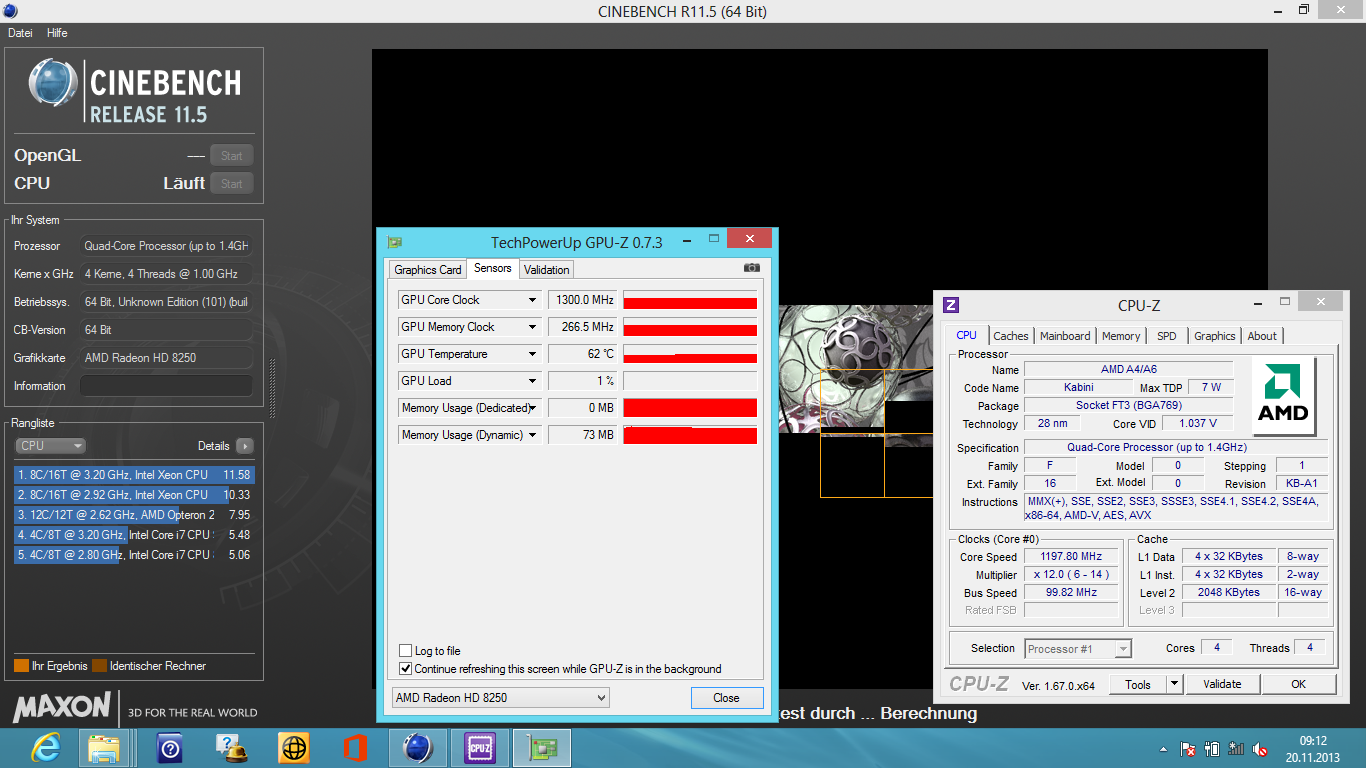Viewport: 1366px width, 768px height.
Task: Uncheck Continue refreshing in background option
Action: 405,669
